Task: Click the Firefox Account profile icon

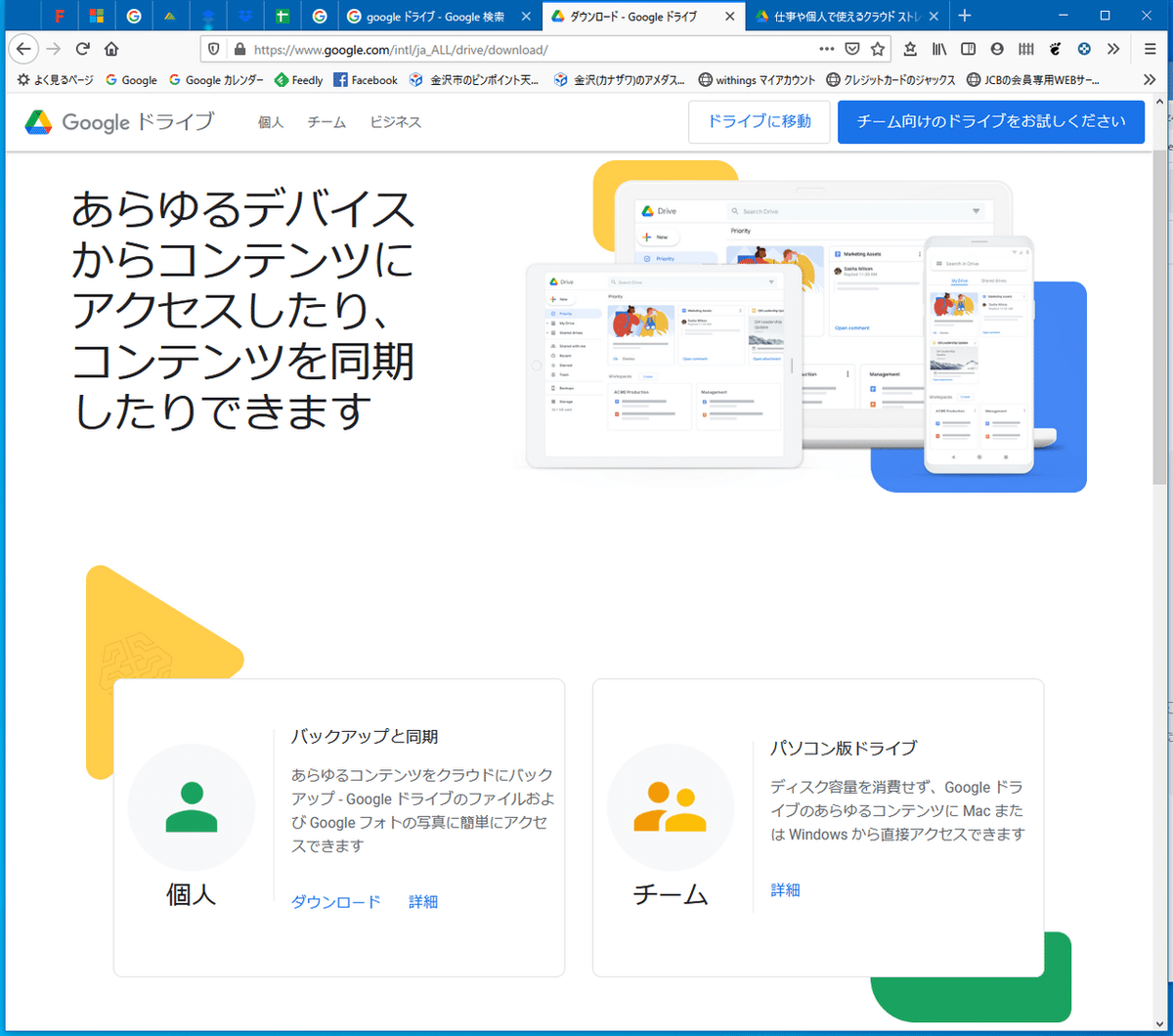Action: 998,49
